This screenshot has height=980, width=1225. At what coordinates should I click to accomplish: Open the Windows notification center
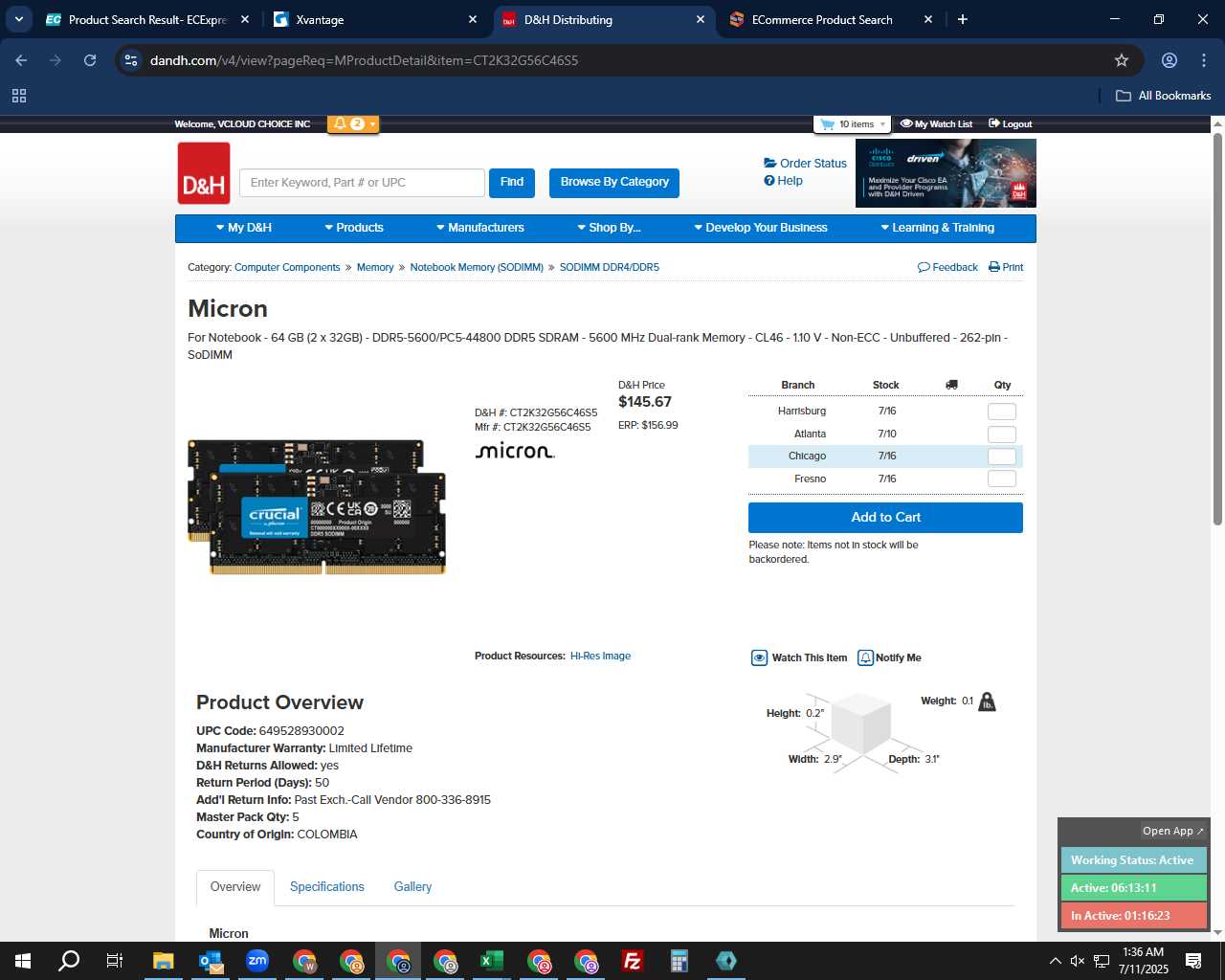pos(1193,961)
